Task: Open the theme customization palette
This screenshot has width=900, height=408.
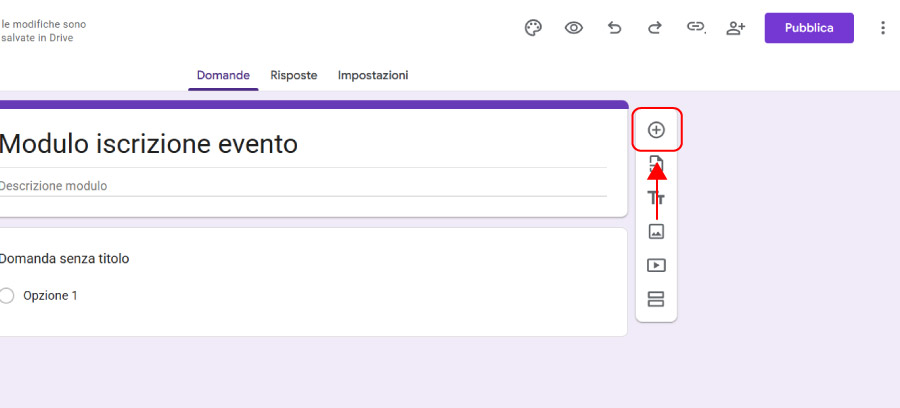Action: click(x=533, y=28)
